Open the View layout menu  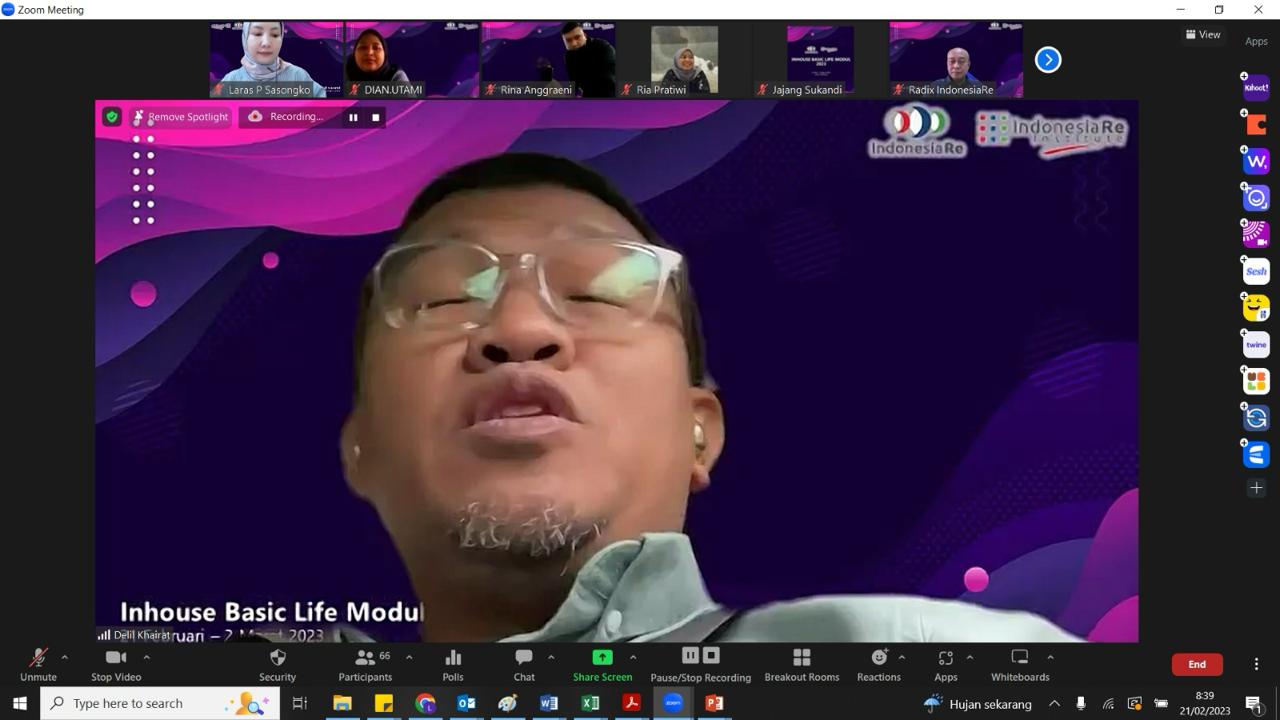pyautogui.click(x=1203, y=34)
